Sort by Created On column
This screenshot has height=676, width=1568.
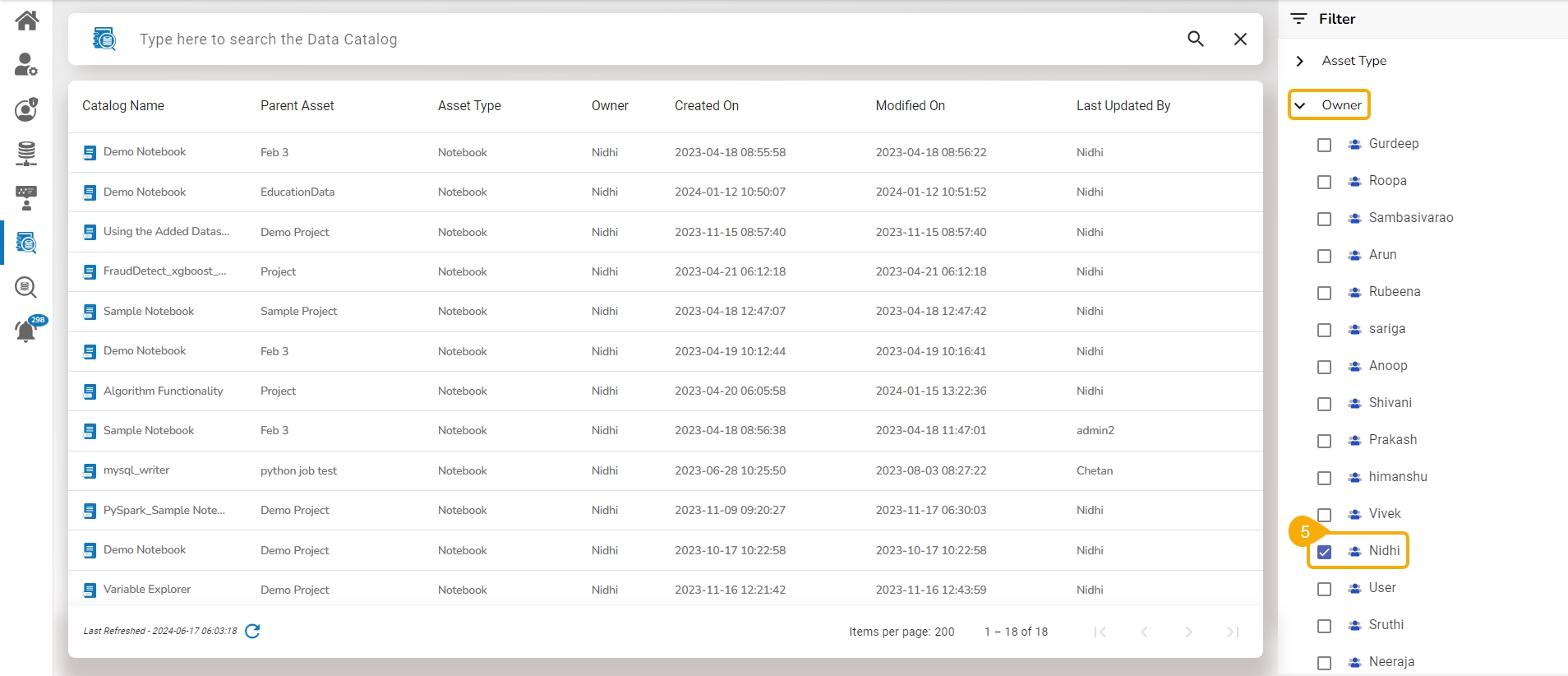[707, 105]
